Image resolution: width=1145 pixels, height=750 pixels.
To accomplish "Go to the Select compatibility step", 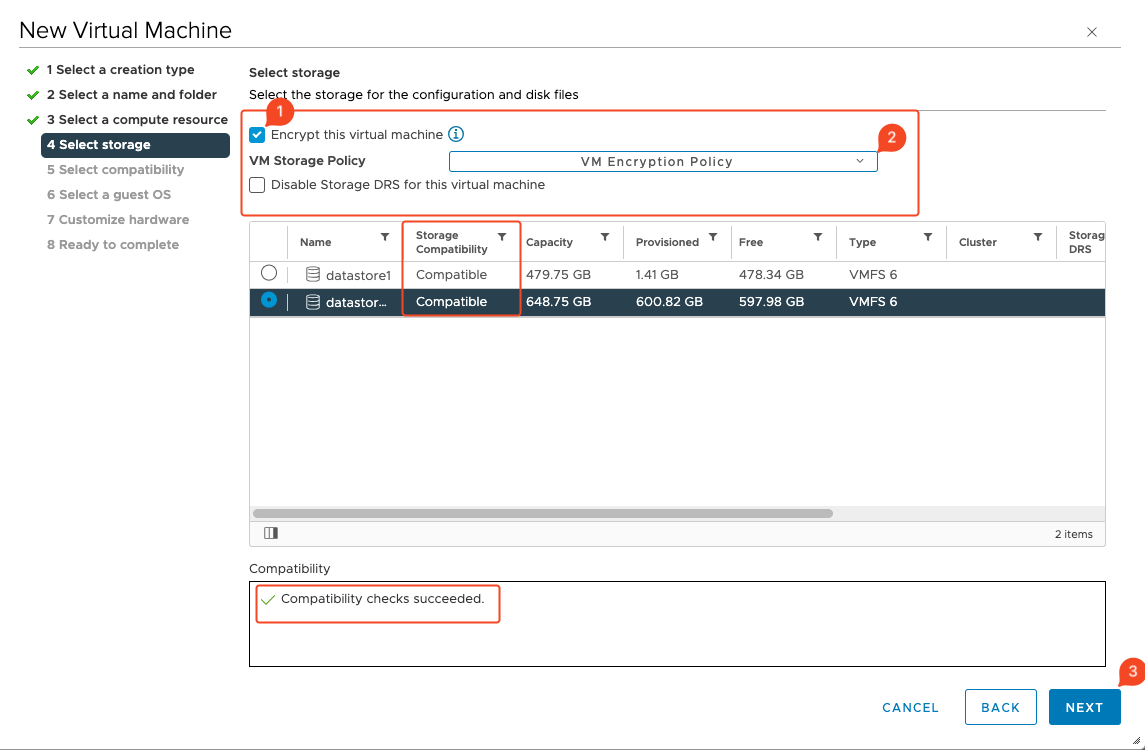I will coord(113,169).
